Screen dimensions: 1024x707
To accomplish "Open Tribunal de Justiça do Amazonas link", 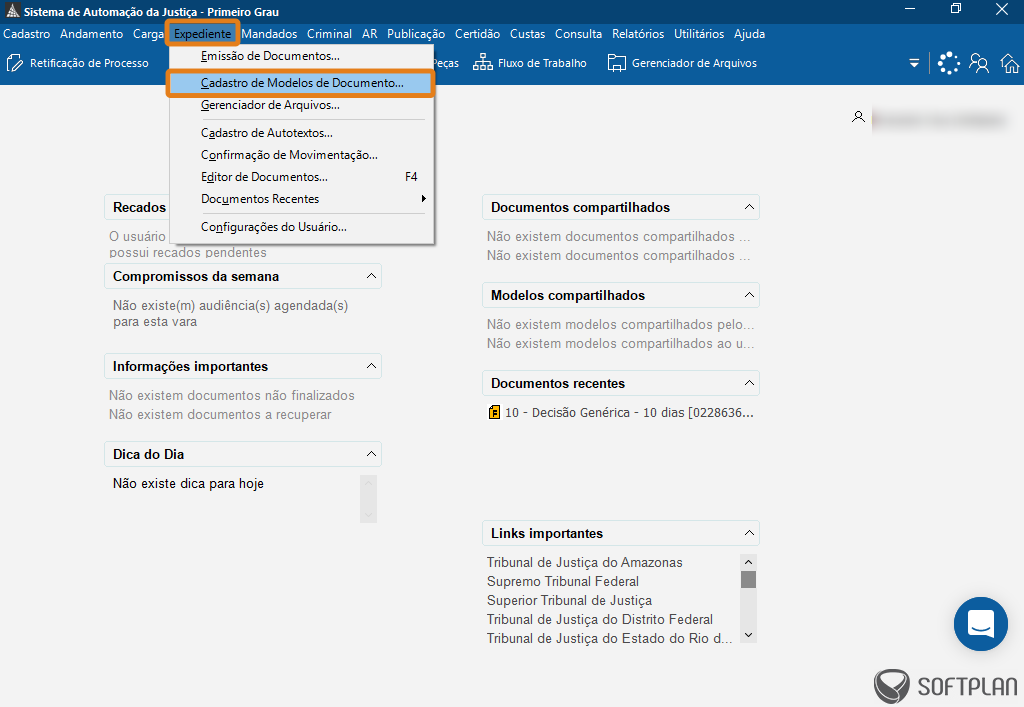I will click(584, 562).
